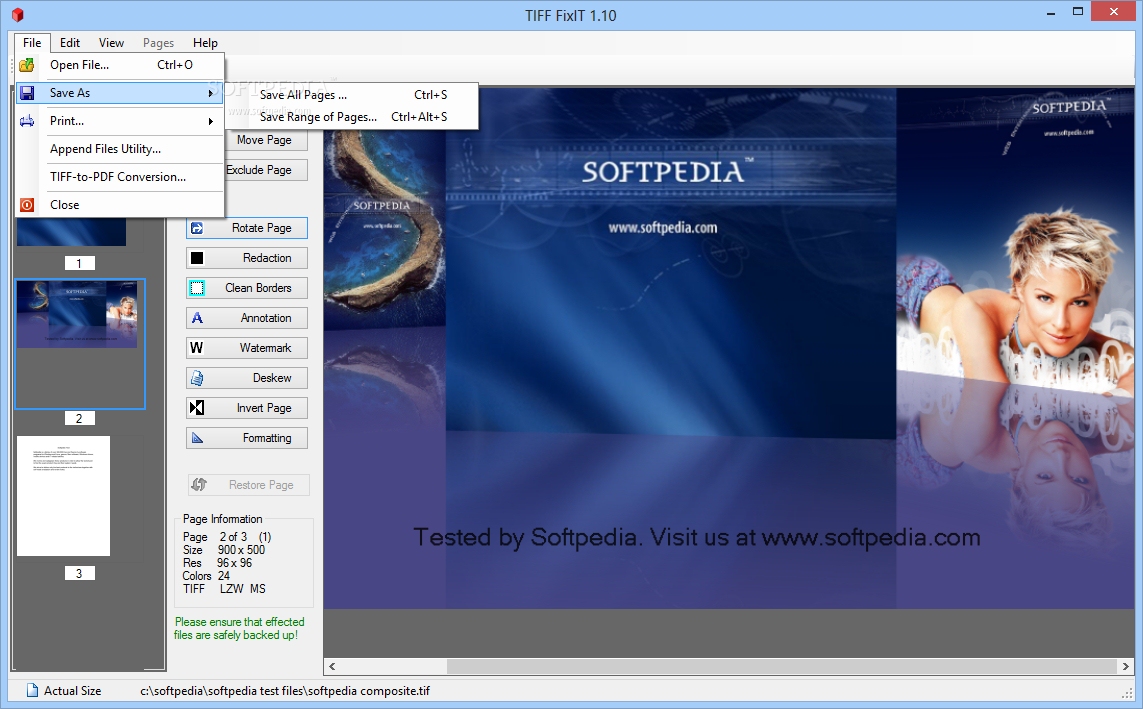Click the TIFF LZW MS info text
Viewport: 1143px width, 709px height.
225,589
